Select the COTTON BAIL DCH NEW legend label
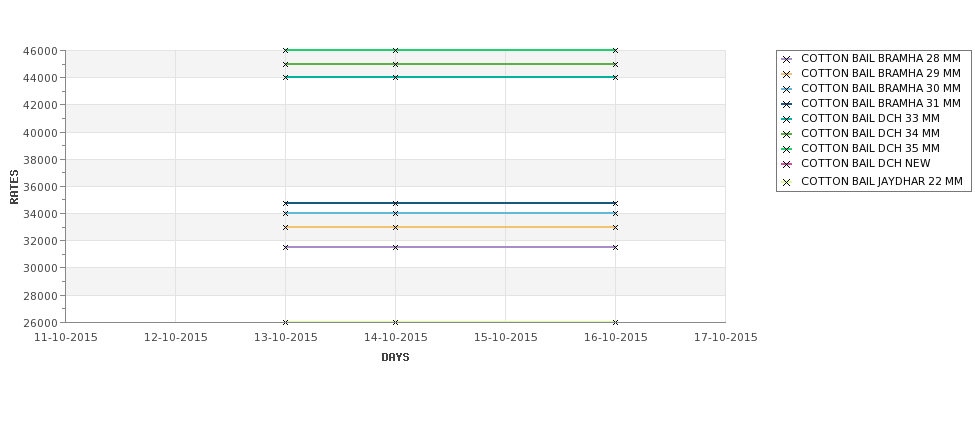 coord(866,164)
